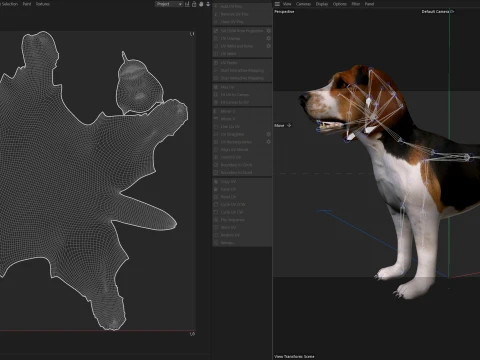480x360 pixels.
Task: Open the UV editor Selection menu
Action: tap(9, 4)
